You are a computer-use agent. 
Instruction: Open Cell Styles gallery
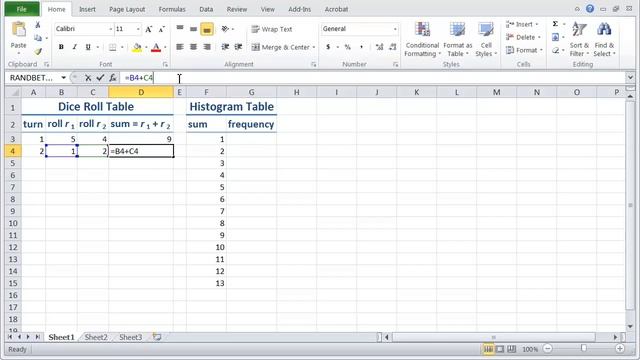486,40
